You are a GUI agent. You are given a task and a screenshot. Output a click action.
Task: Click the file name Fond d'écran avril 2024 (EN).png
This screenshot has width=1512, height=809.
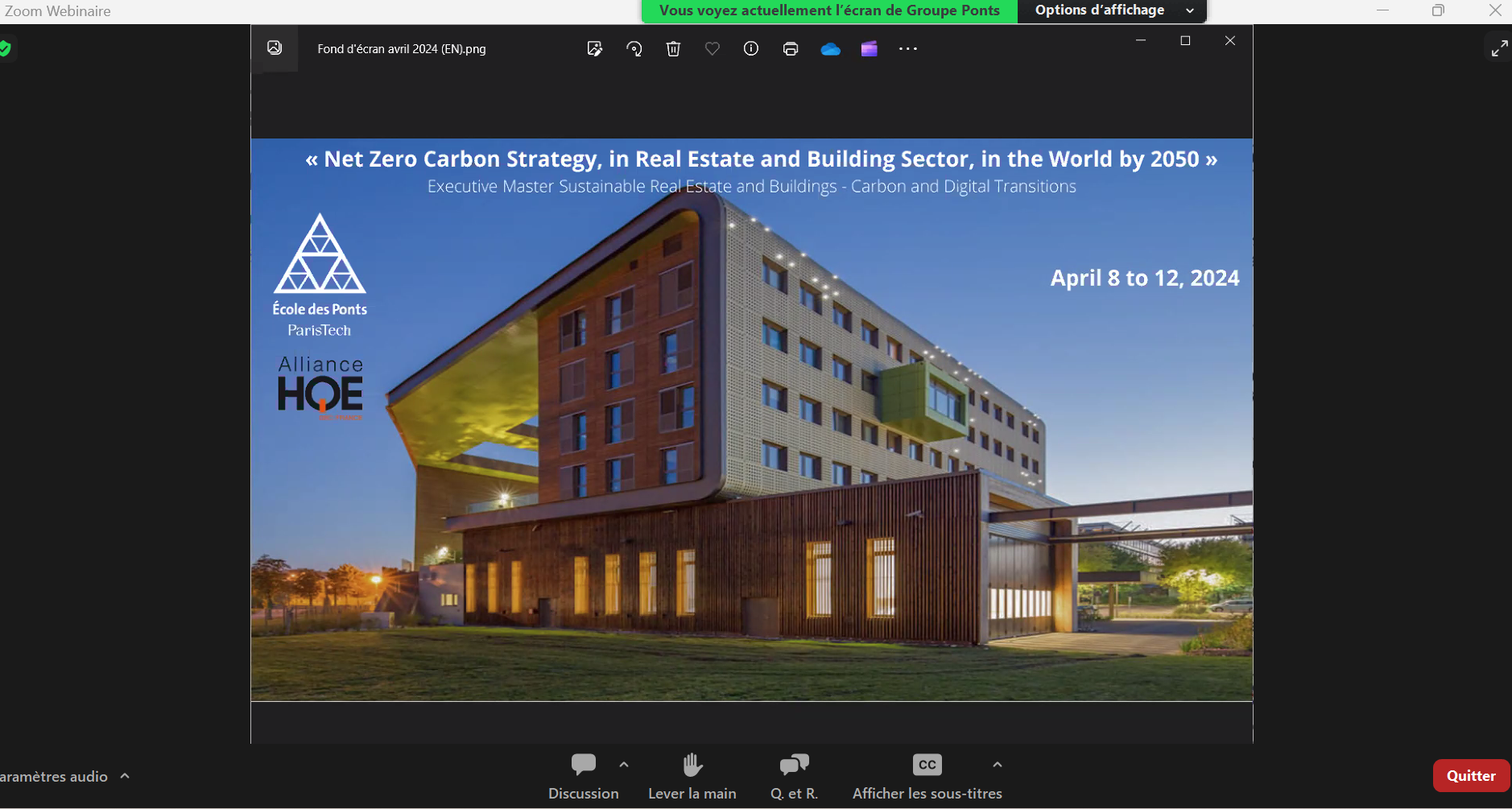pyautogui.click(x=402, y=49)
